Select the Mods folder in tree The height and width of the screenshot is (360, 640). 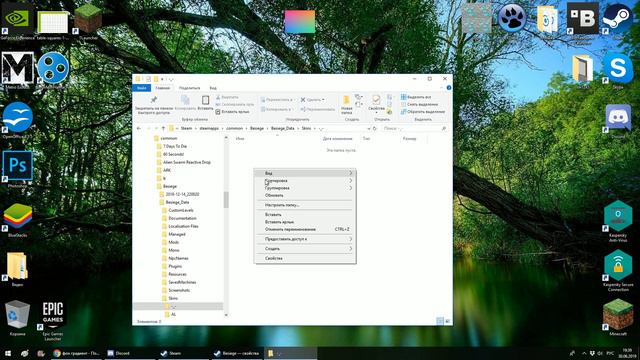click(x=173, y=242)
